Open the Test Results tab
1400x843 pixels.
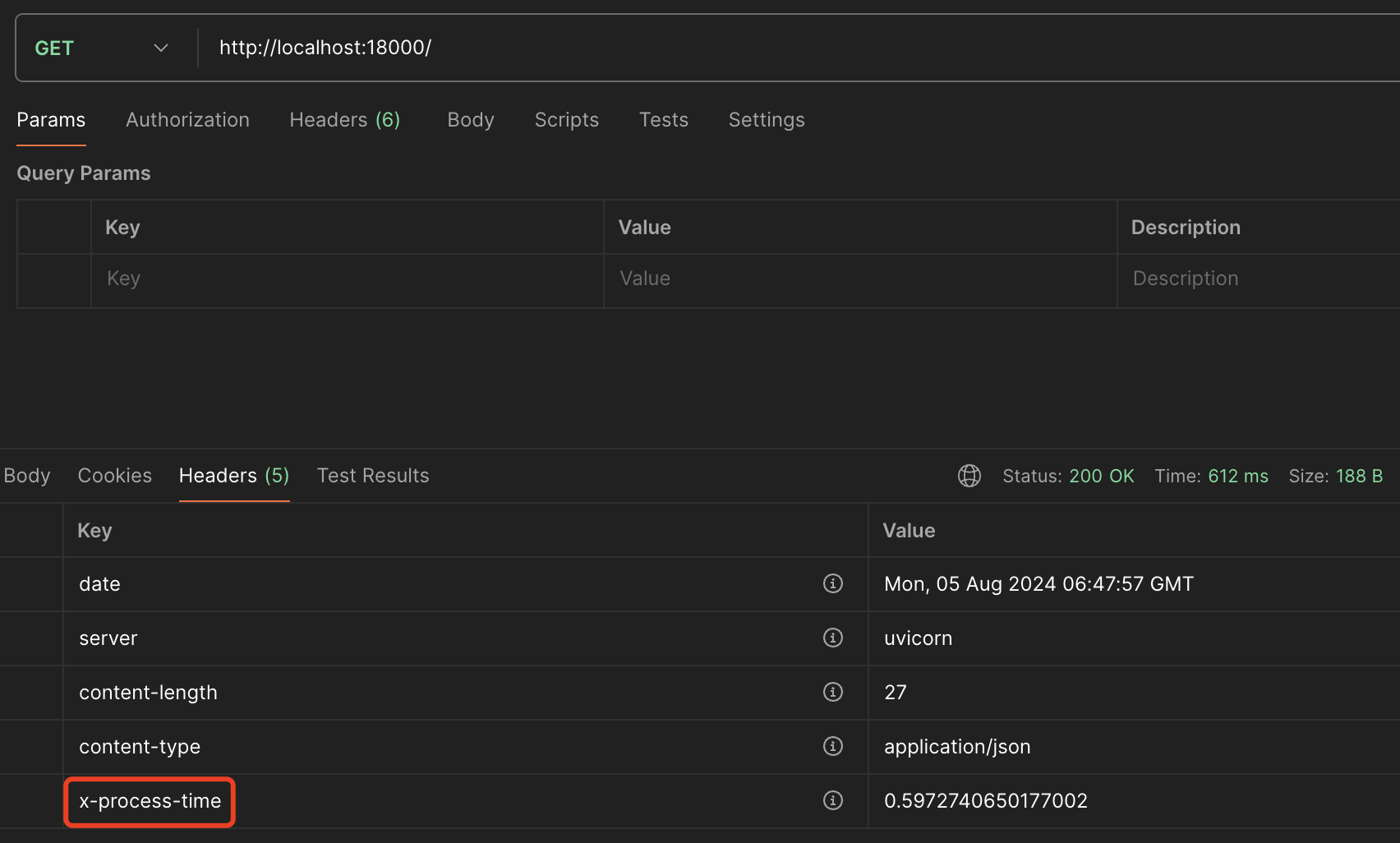click(373, 476)
